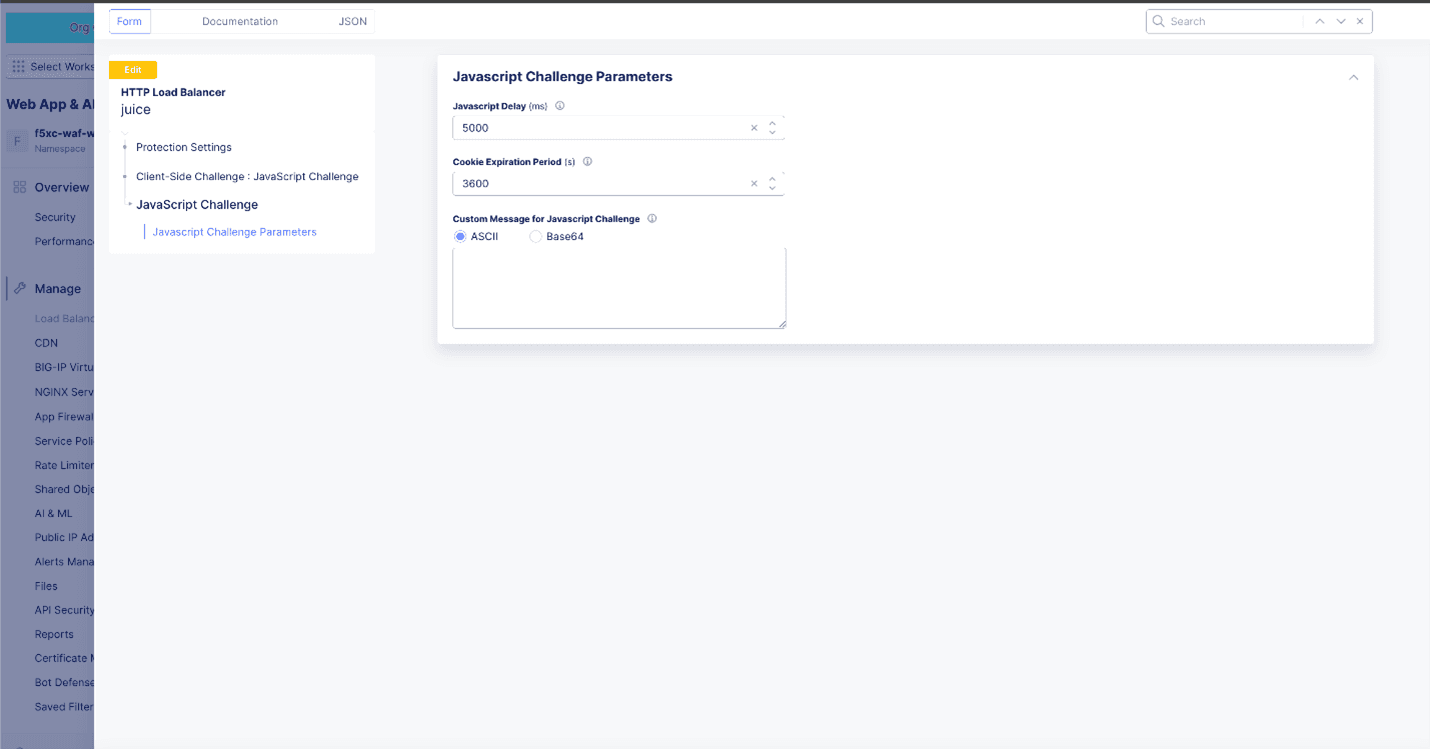The width and height of the screenshot is (1430, 749).
Task: Click the f5xc-waf namespace icon
Action: (x=16, y=142)
